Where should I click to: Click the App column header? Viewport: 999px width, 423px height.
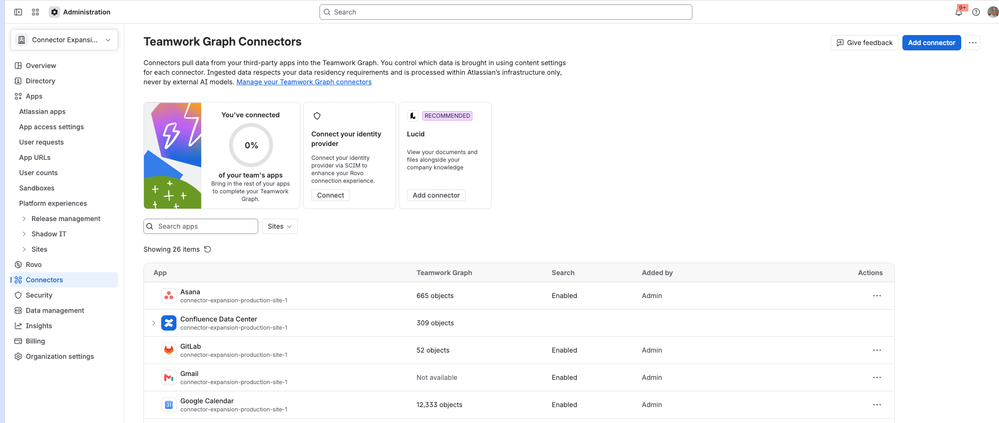(159, 273)
